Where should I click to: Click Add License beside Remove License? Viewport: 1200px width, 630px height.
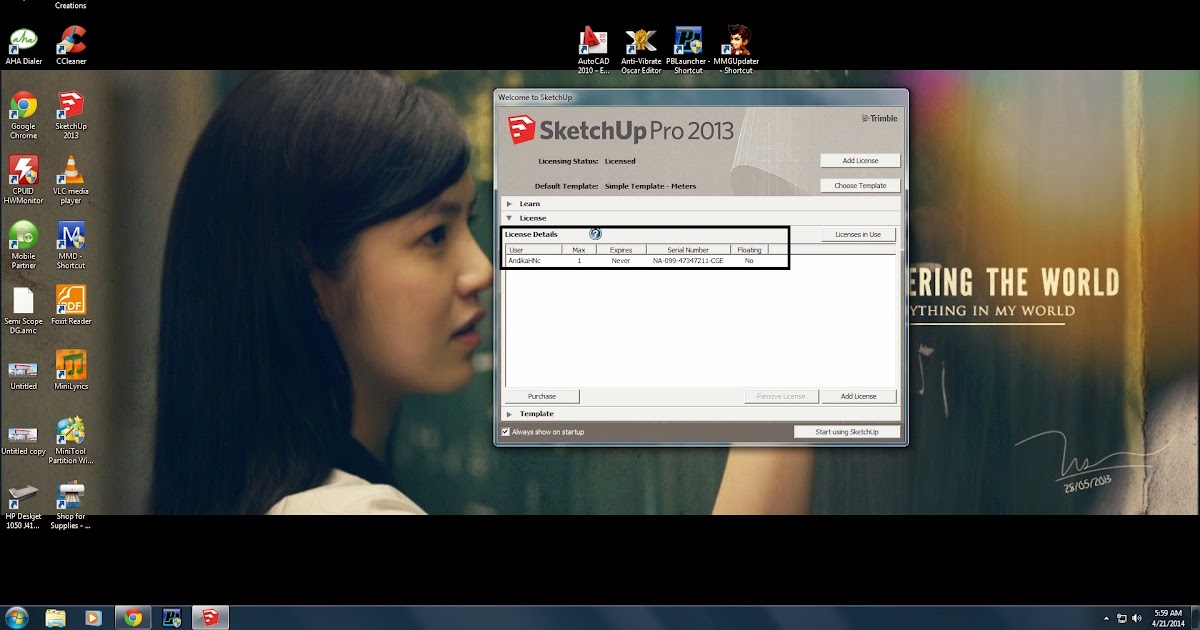point(858,396)
